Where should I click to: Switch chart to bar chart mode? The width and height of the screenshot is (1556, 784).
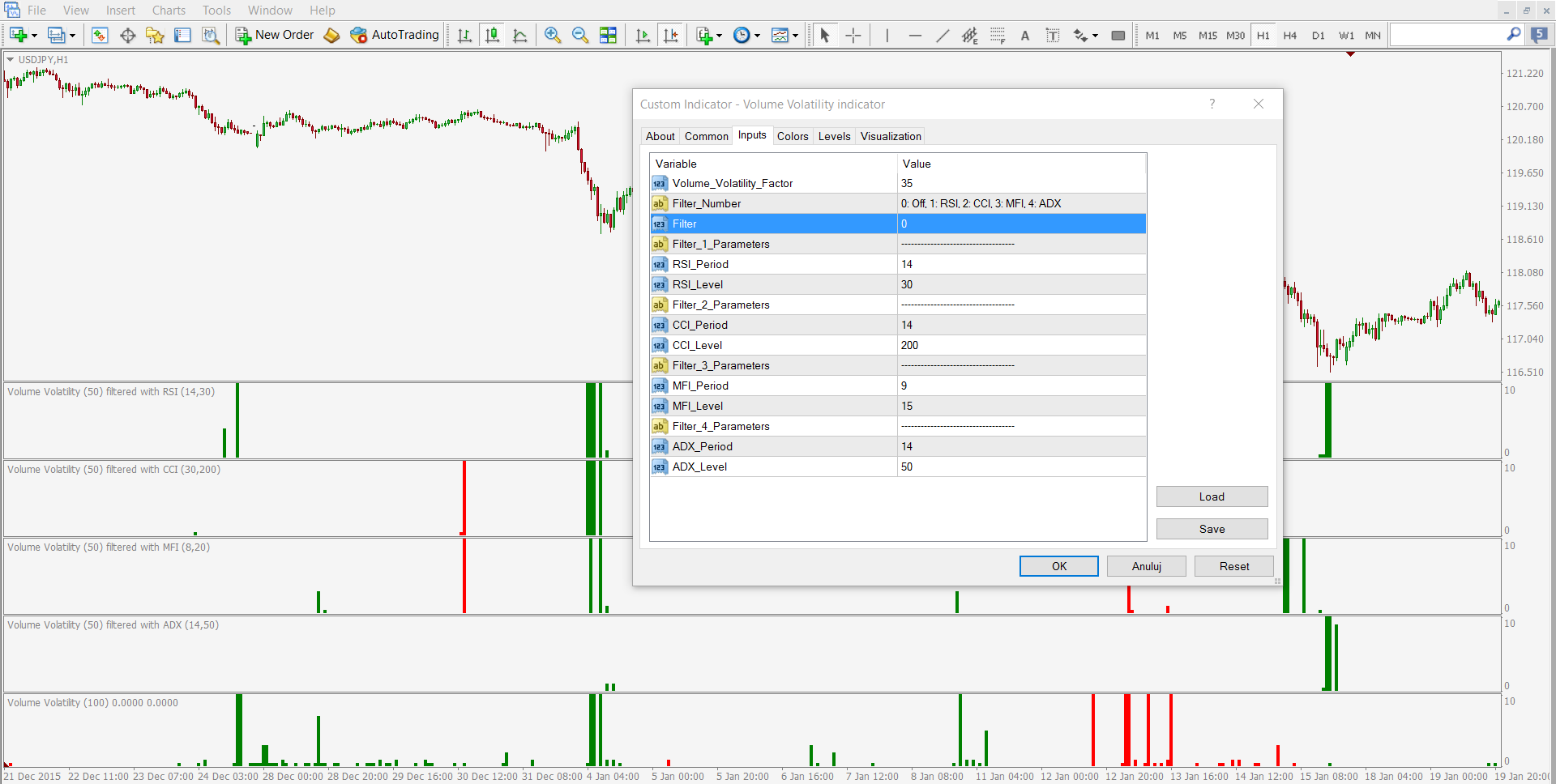[x=464, y=35]
